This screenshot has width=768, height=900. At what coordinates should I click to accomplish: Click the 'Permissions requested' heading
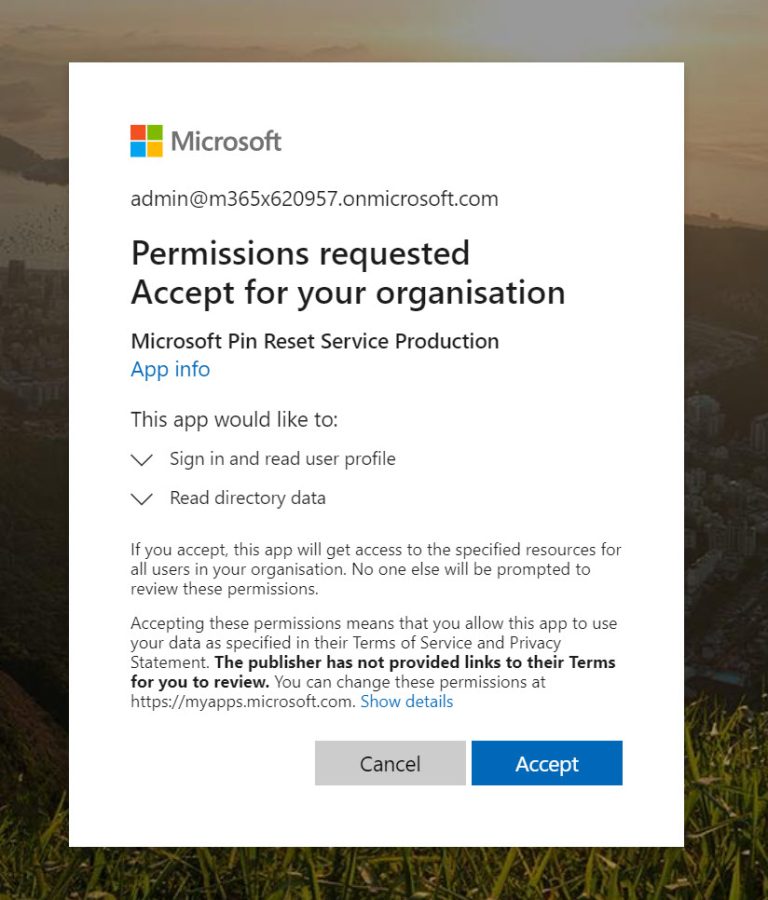[300, 253]
